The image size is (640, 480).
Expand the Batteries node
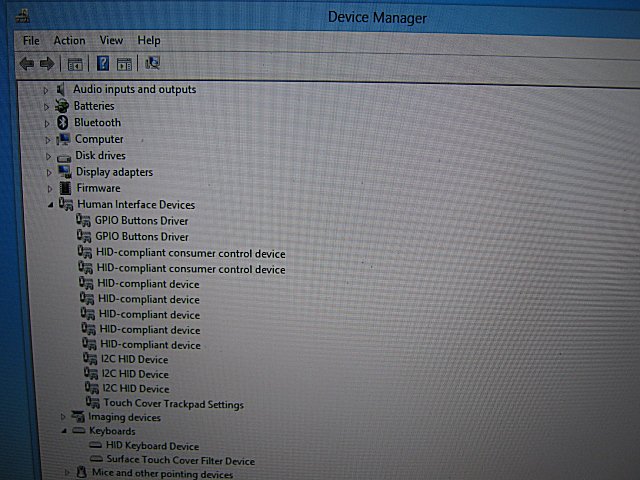click(x=46, y=107)
